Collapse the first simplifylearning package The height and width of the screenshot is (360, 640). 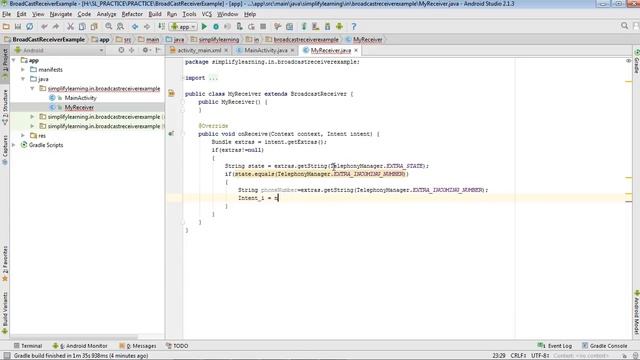tap(33, 88)
